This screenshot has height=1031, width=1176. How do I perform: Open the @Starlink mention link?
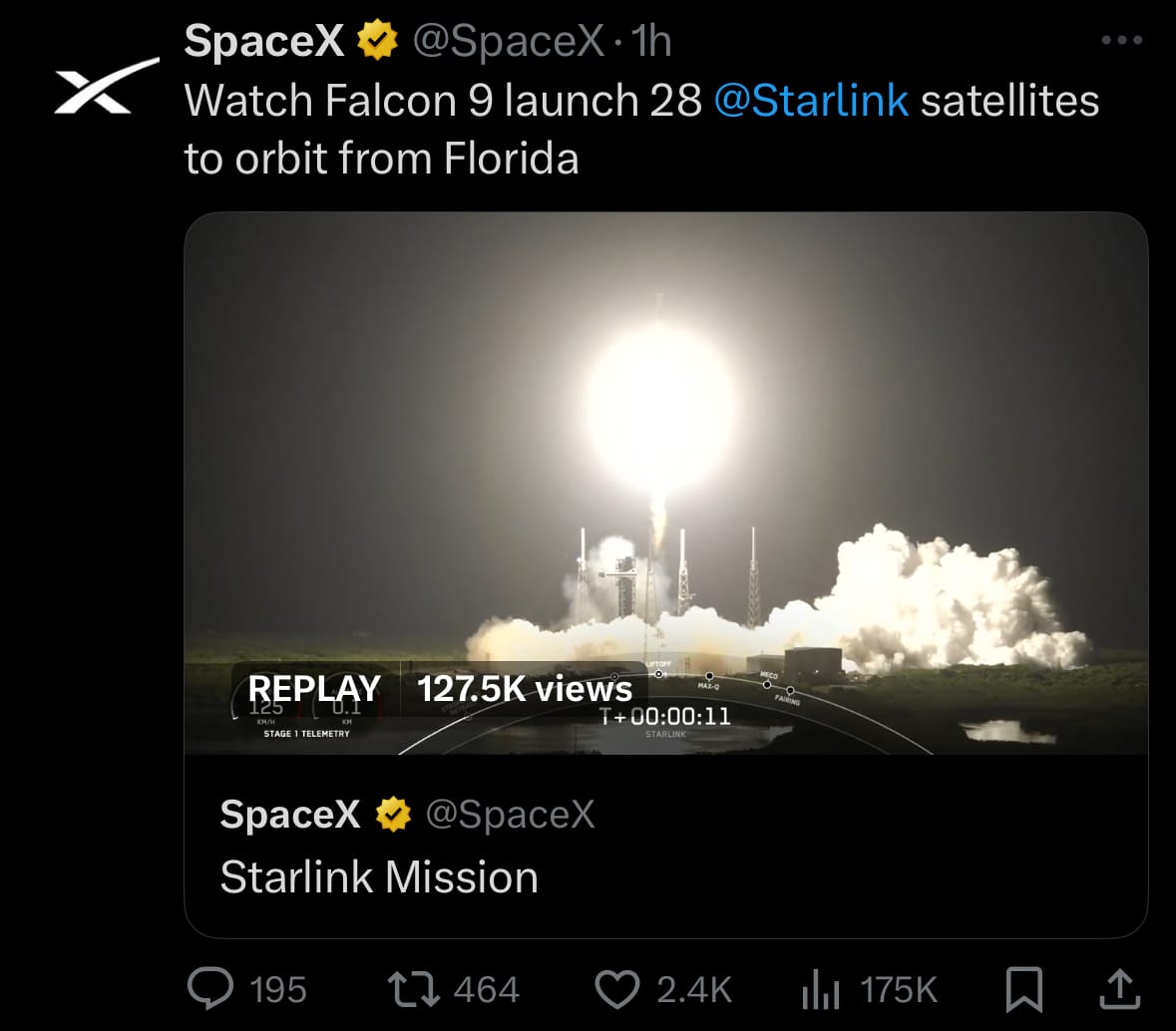(812, 101)
